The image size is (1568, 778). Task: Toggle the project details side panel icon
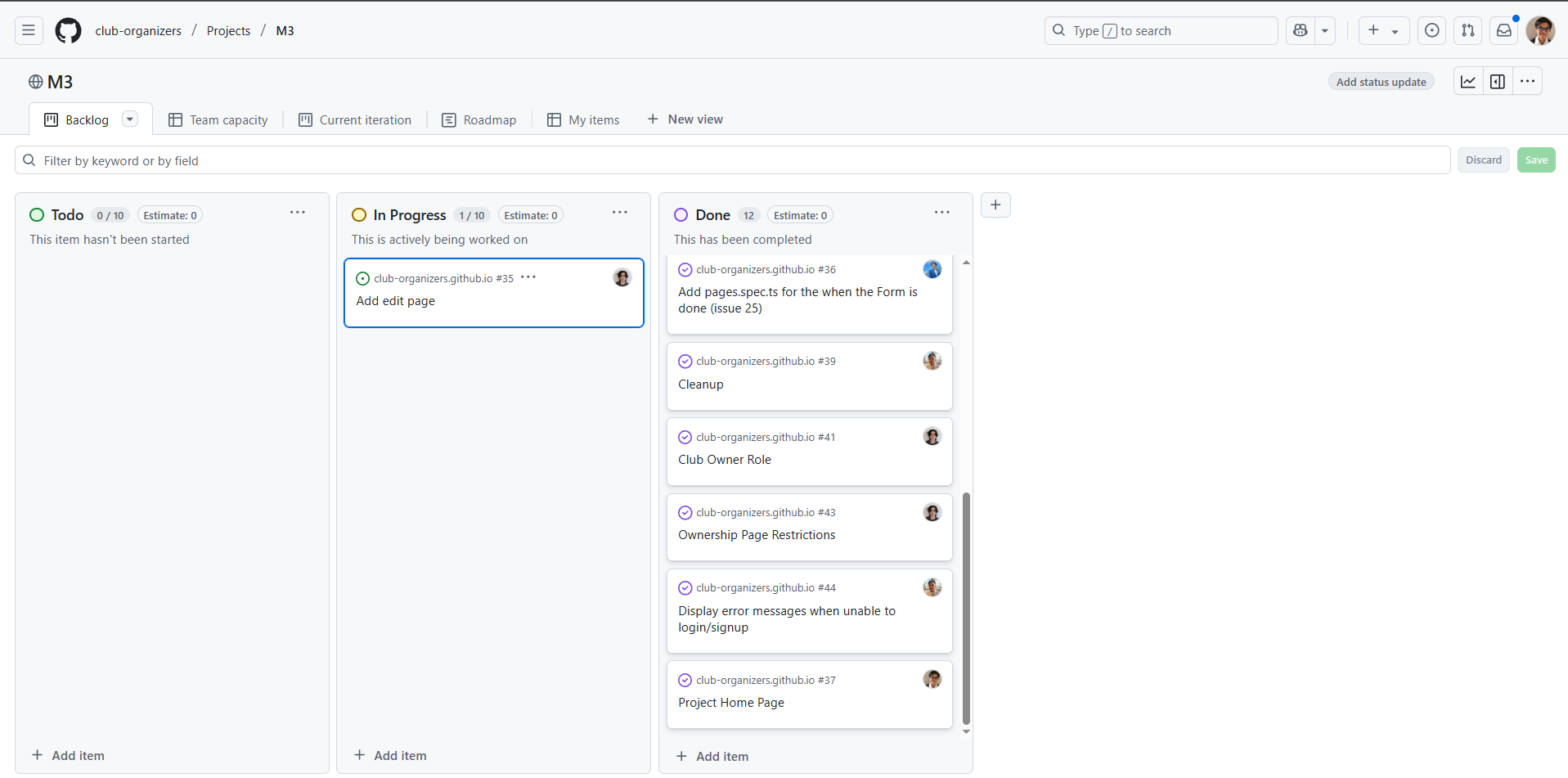click(x=1498, y=82)
